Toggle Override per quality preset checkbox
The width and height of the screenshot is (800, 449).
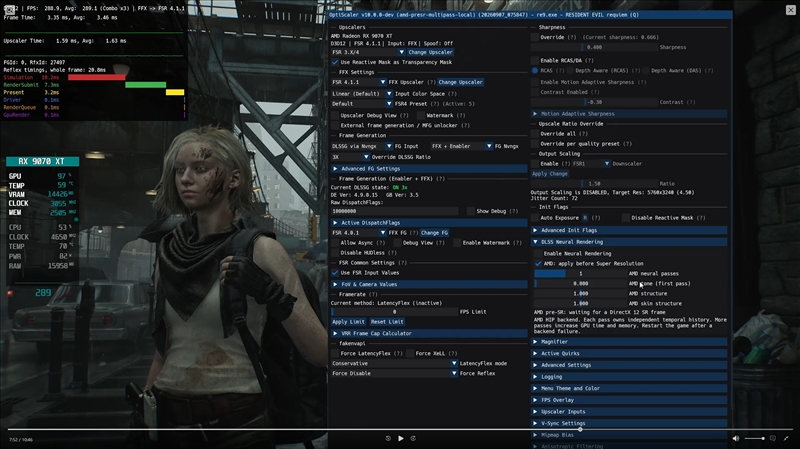coord(535,144)
